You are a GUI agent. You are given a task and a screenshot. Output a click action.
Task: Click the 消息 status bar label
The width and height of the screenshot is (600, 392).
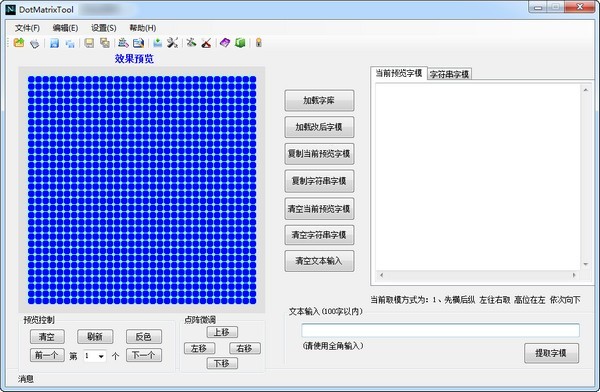coord(26,379)
